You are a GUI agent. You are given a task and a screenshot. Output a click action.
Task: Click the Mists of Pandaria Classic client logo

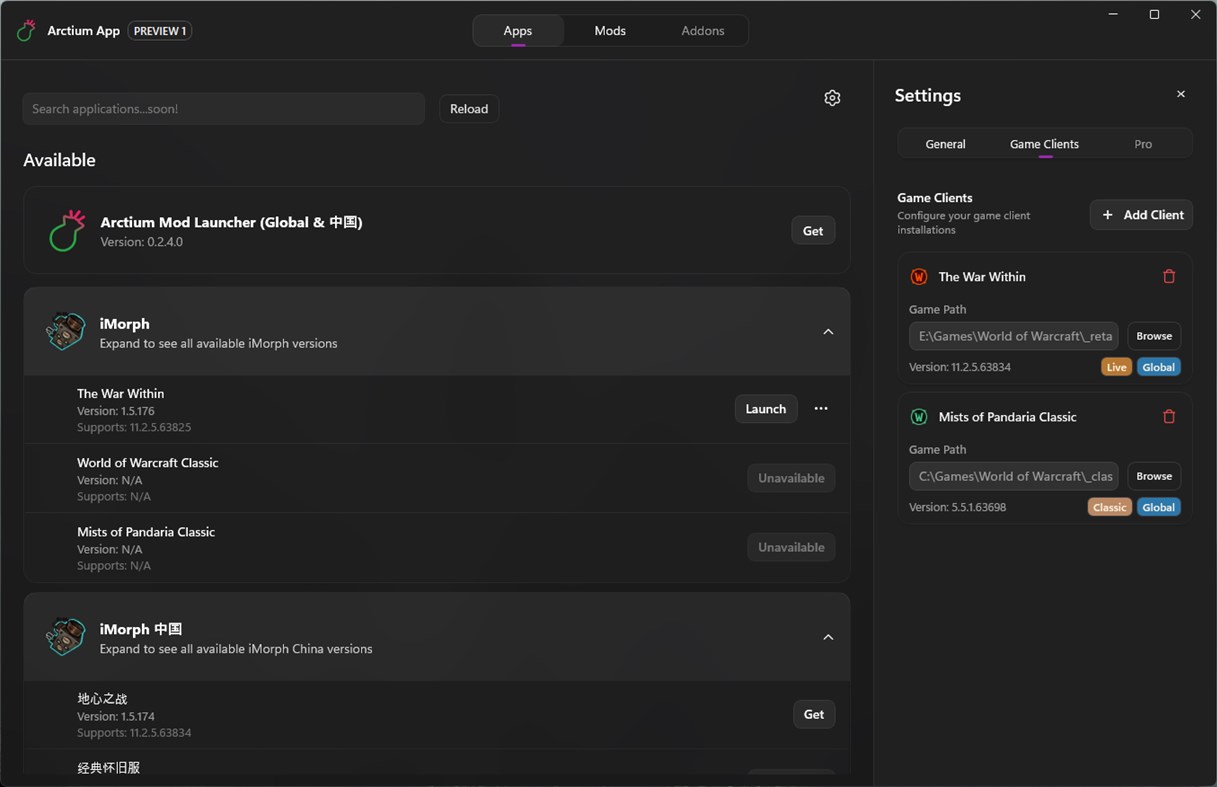[919, 416]
